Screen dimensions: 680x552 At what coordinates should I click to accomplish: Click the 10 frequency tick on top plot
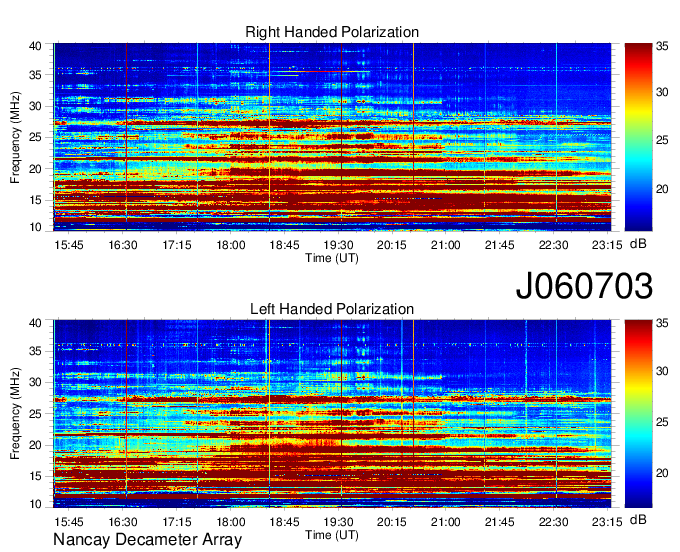[x=35, y=227]
